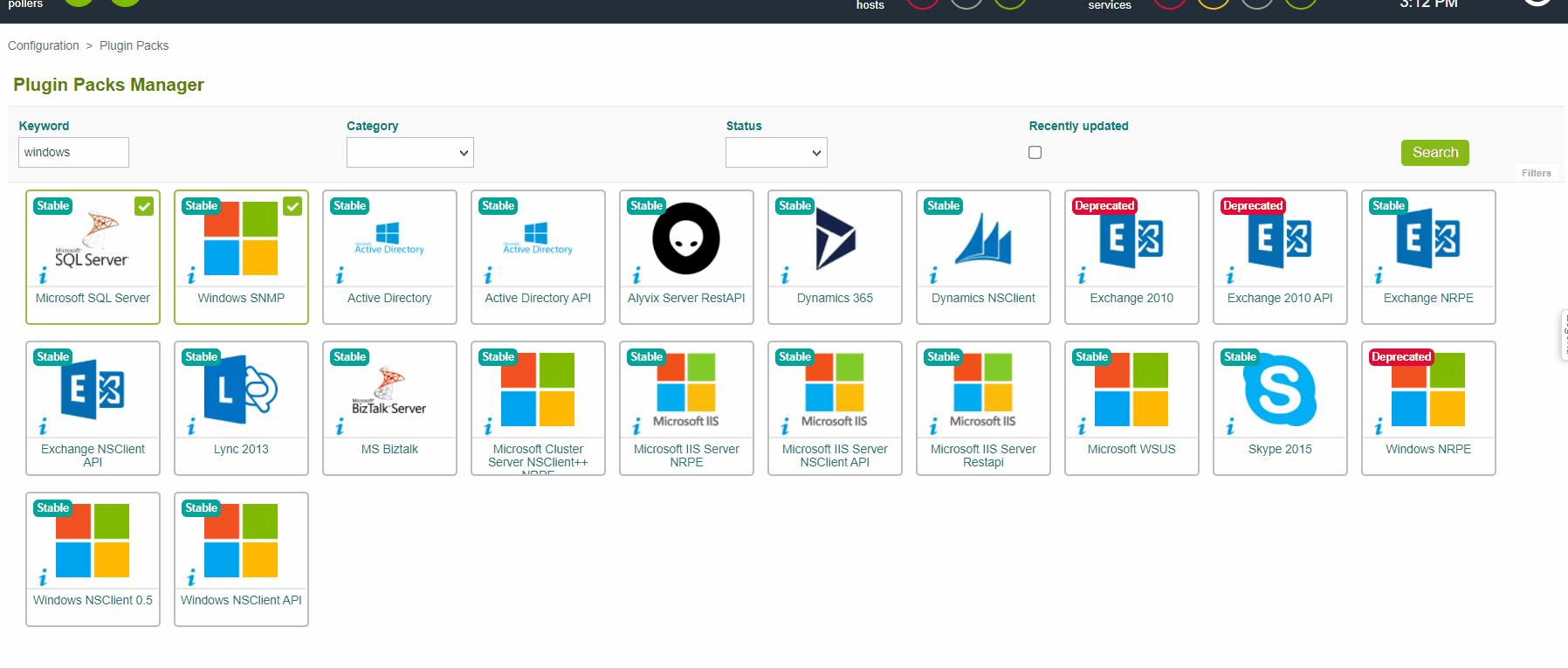
Task: Click the Keyword input containing windows
Action: [x=73, y=153]
